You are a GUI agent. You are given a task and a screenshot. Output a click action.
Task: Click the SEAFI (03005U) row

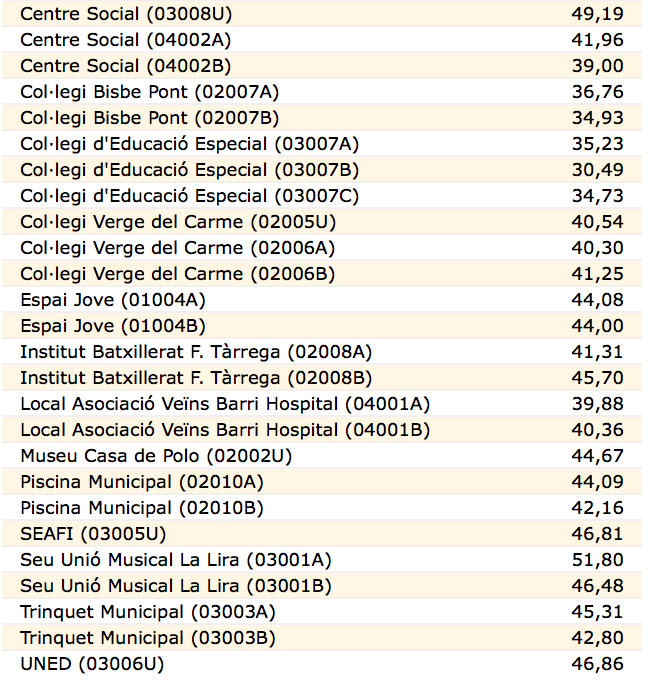click(93, 534)
